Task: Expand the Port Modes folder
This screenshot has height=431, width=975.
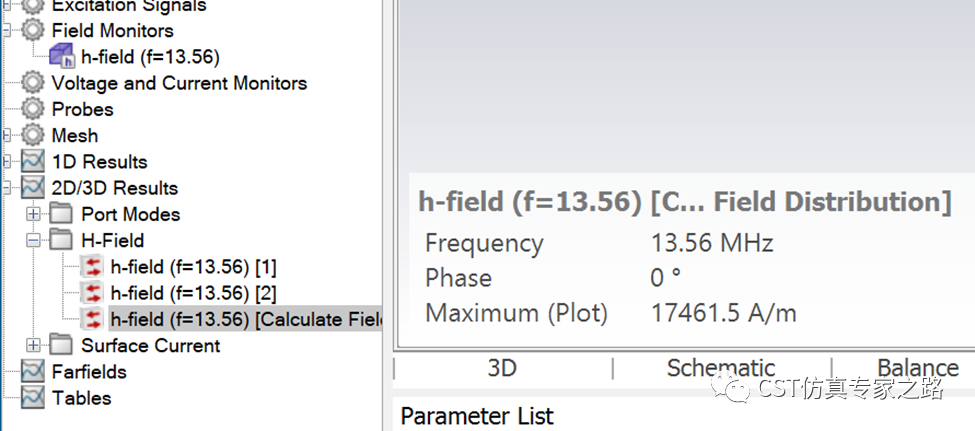Action: (x=33, y=215)
